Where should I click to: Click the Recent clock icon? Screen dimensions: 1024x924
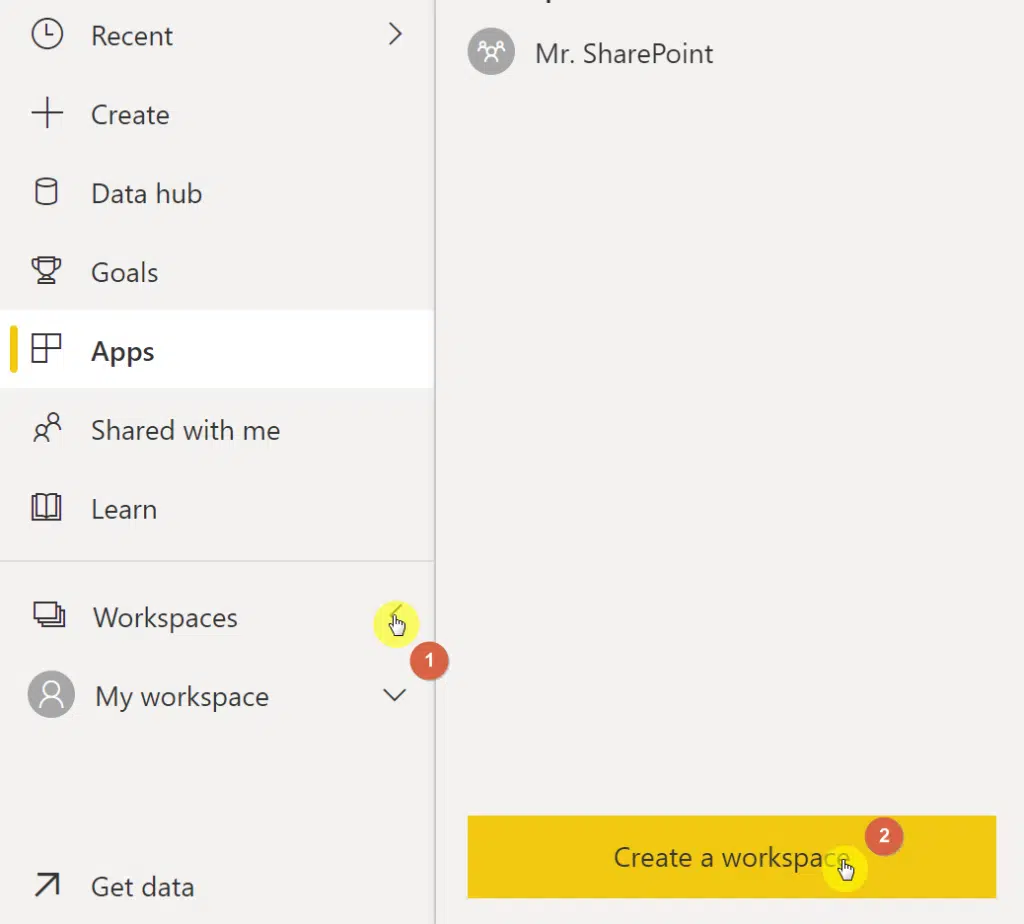47,34
